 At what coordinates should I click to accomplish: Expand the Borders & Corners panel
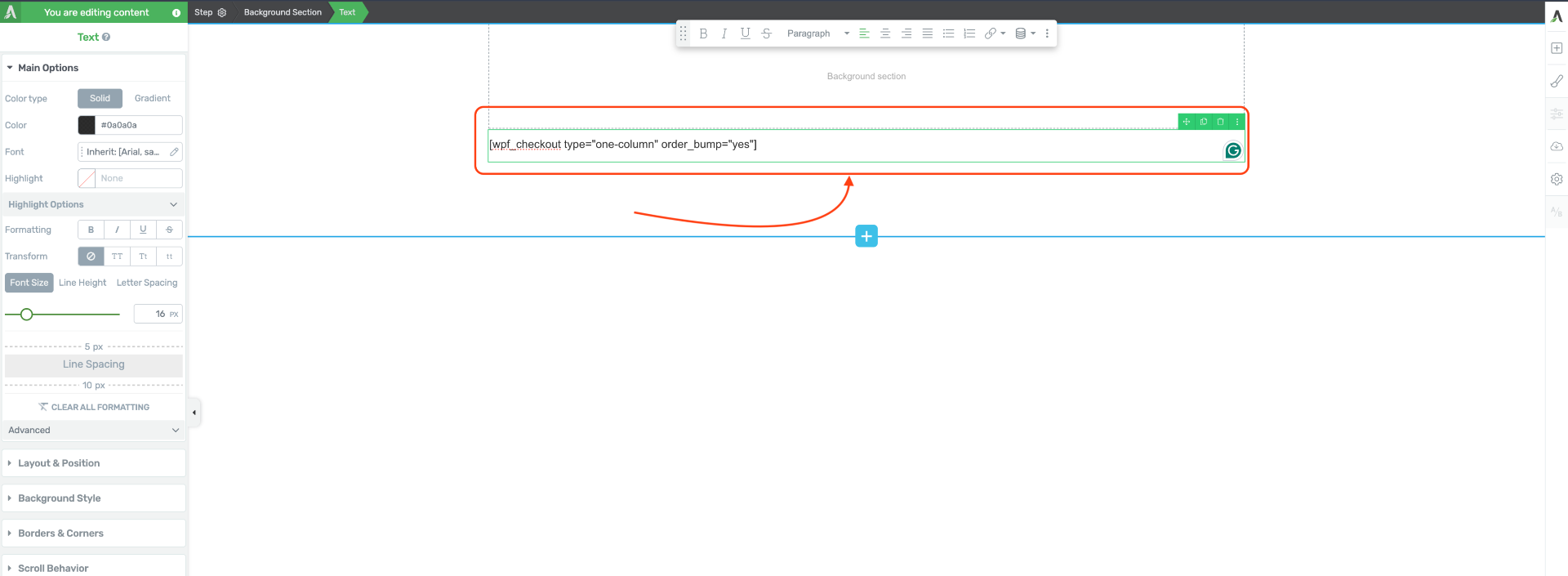click(x=94, y=534)
